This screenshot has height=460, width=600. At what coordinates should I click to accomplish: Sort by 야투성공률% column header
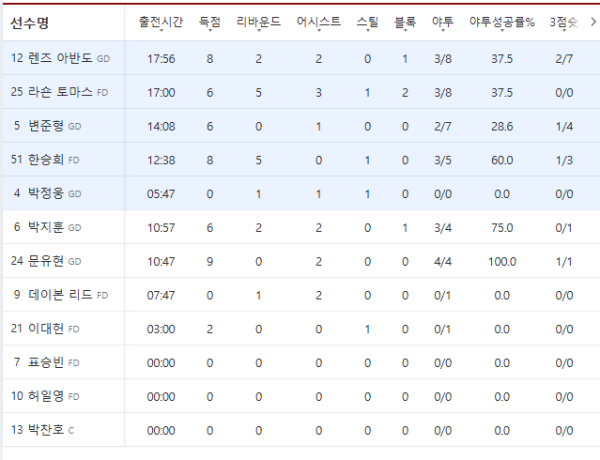[x=502, y=22]
